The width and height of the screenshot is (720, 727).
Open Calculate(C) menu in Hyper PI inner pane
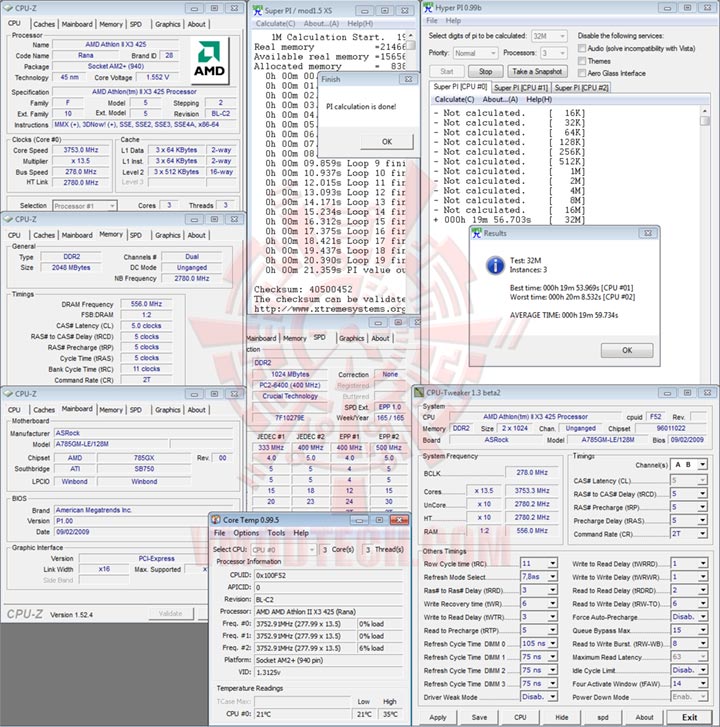click(x=454, y=100)
